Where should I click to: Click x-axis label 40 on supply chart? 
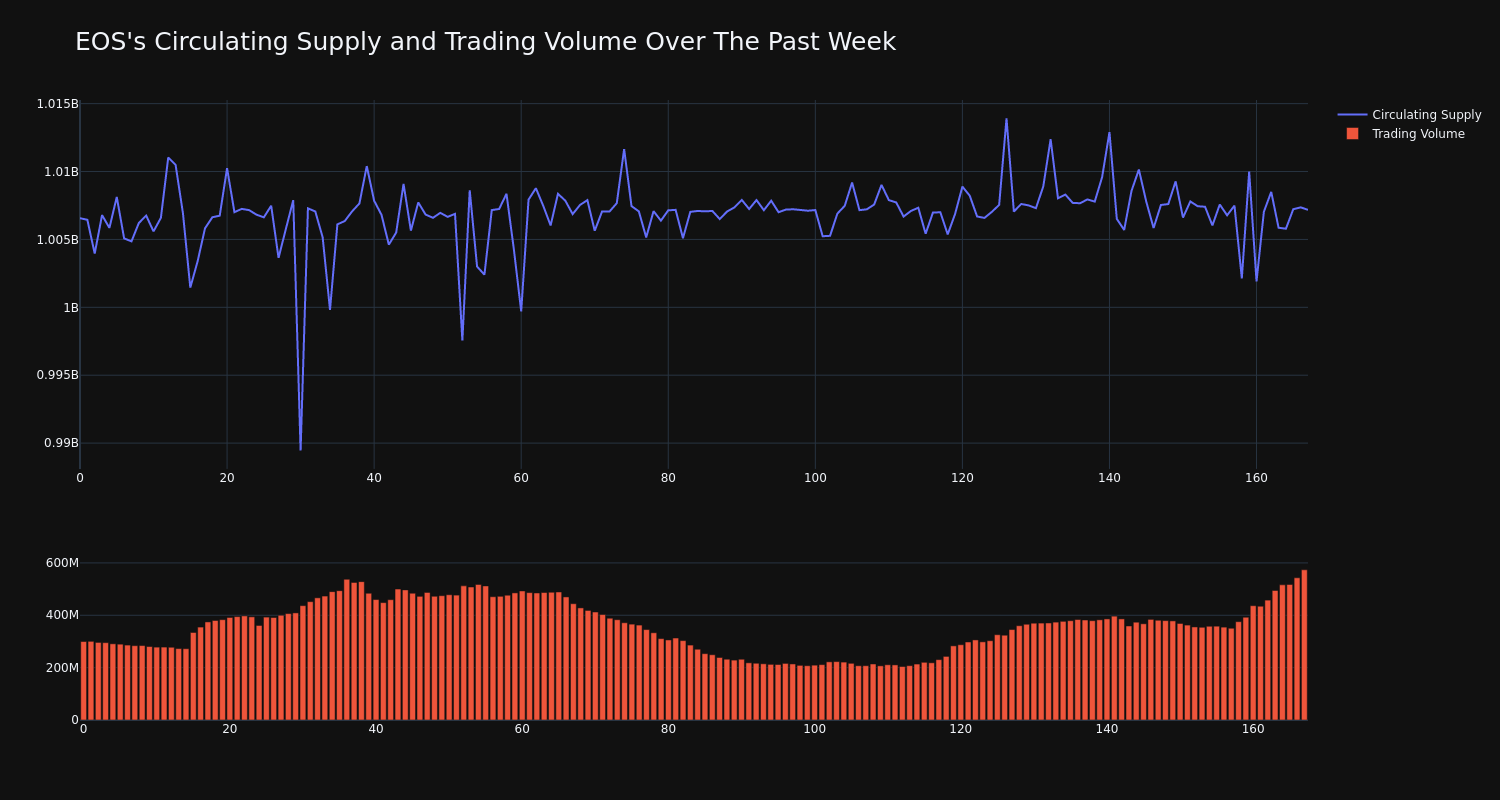point(374,478)
